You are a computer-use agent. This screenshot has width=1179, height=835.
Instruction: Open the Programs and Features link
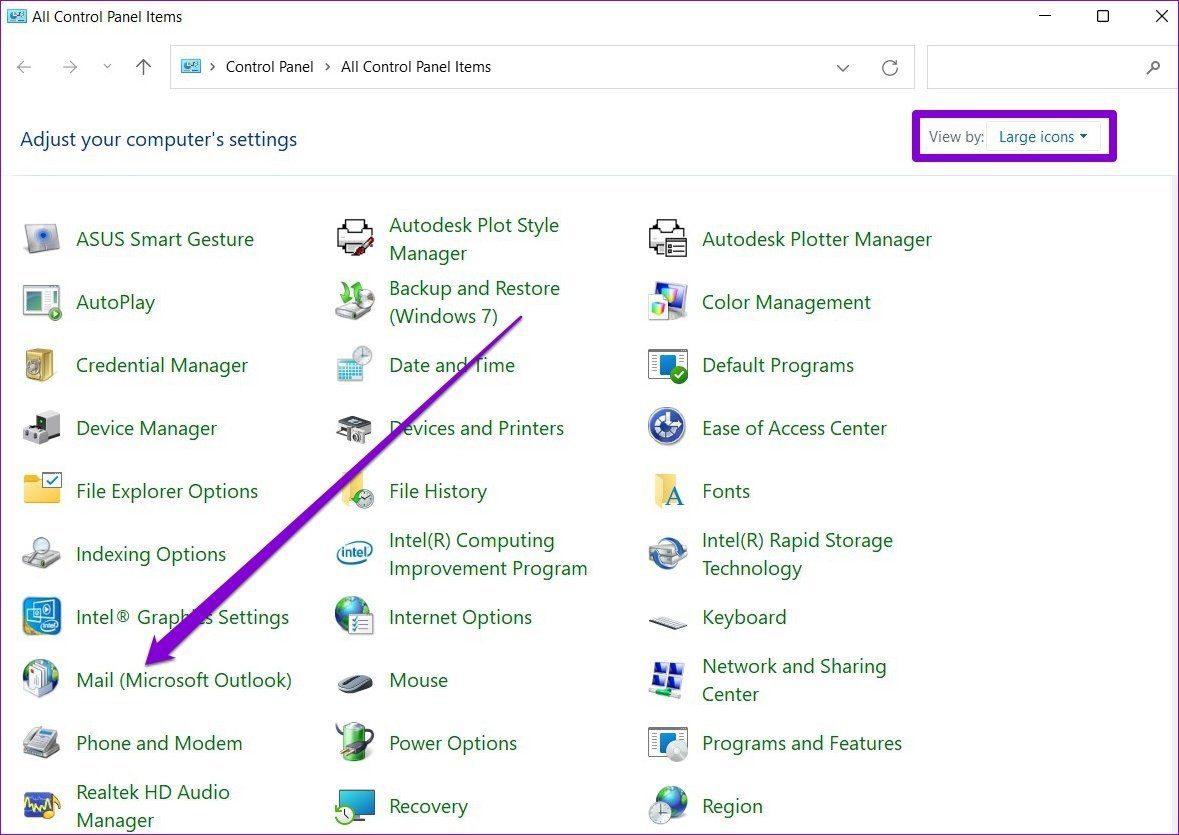click(802, 743)
